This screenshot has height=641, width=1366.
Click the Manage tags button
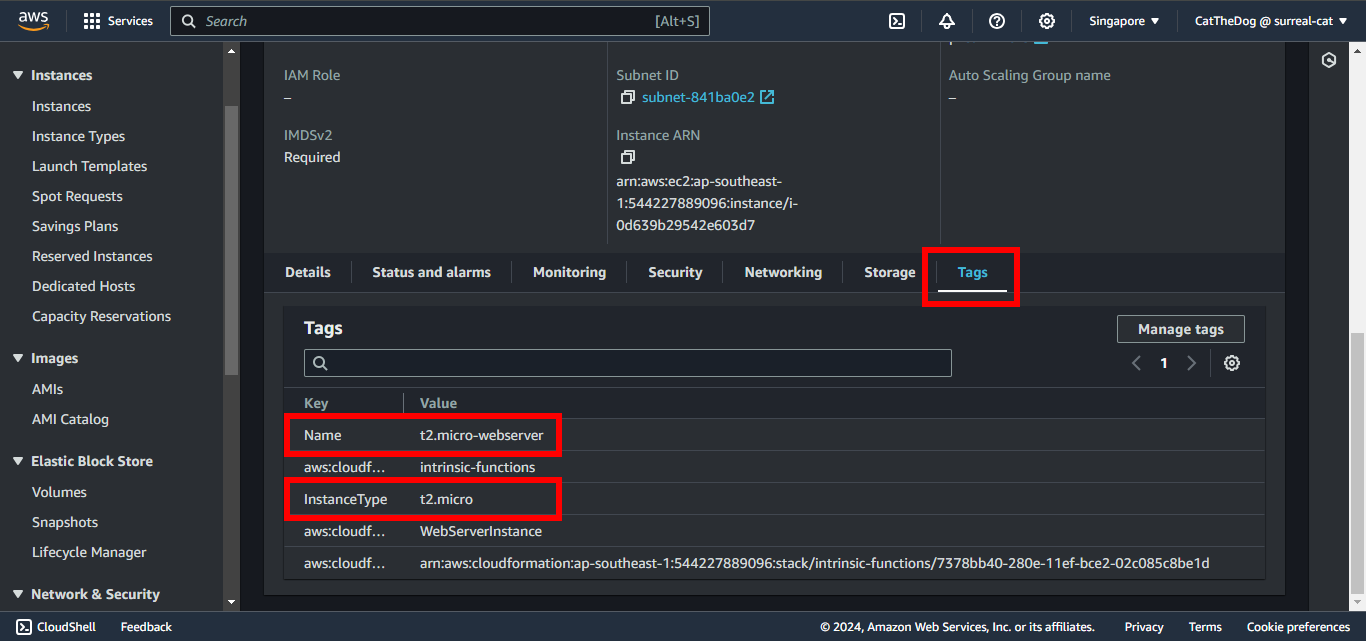pyautogui.click(x=1180, y=329)
